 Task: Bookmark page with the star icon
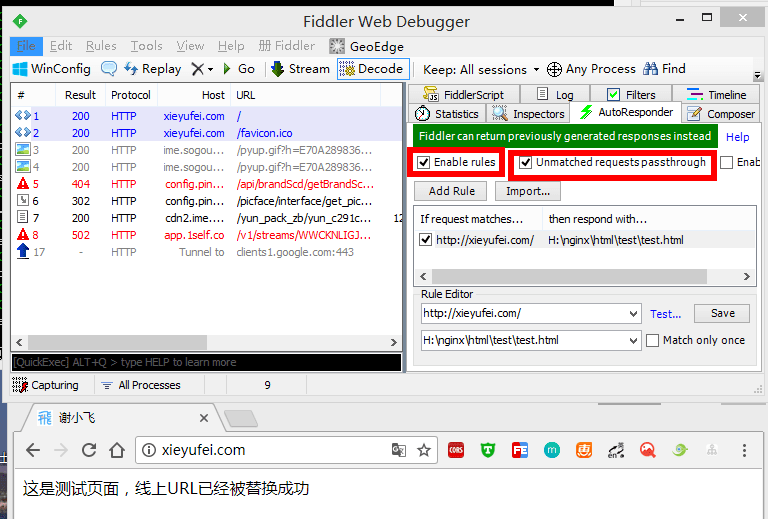click(424, 450)
